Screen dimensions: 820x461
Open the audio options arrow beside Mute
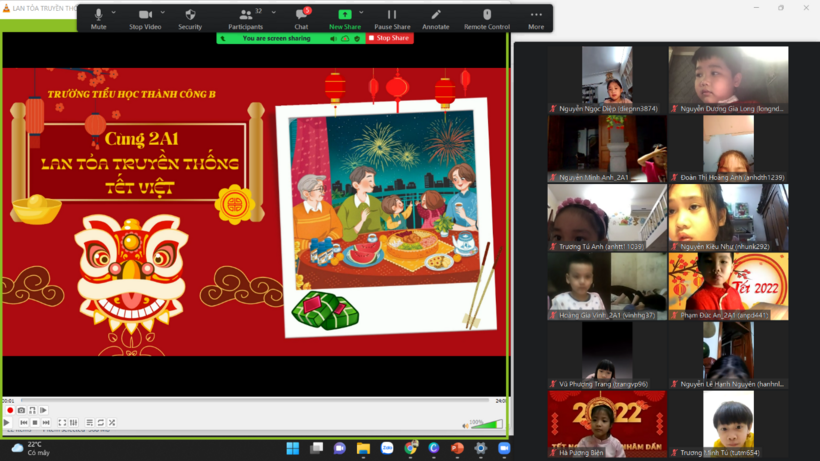click(113, 12)
